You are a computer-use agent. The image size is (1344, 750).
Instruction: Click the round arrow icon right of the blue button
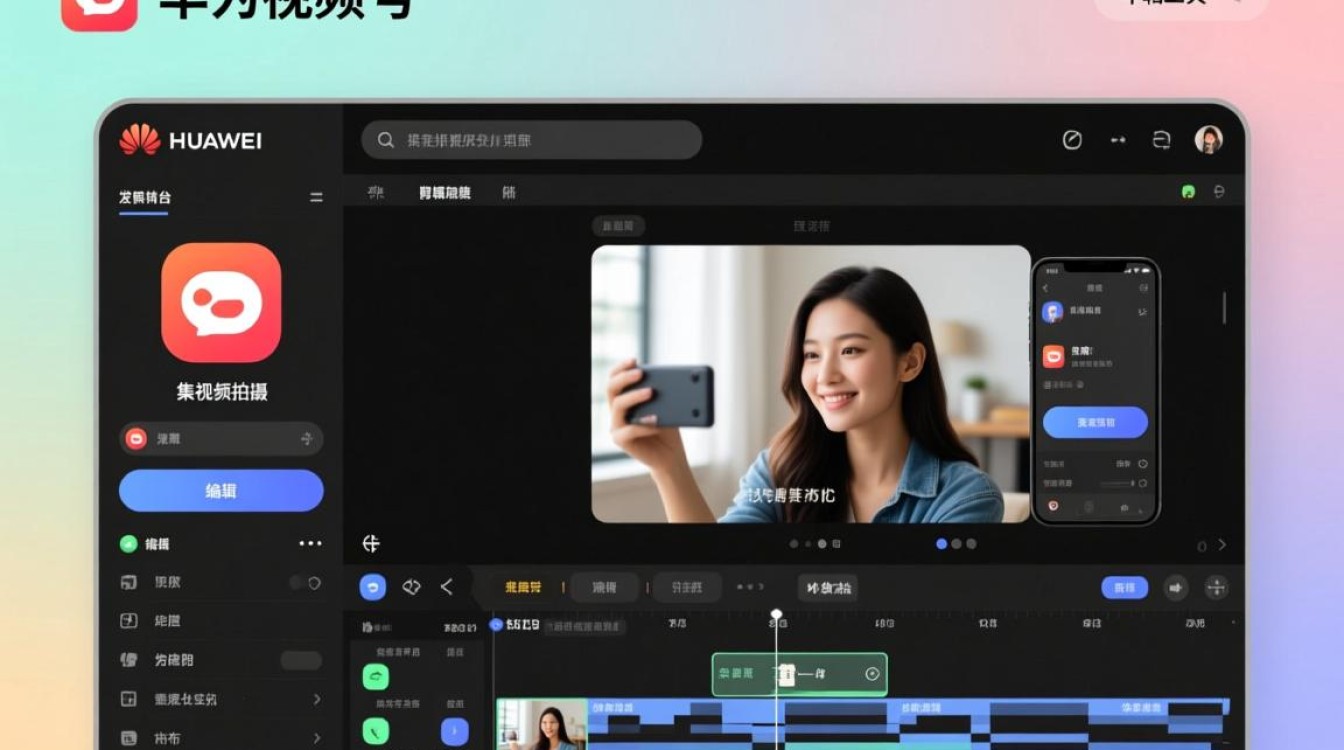click(1176, 587)
